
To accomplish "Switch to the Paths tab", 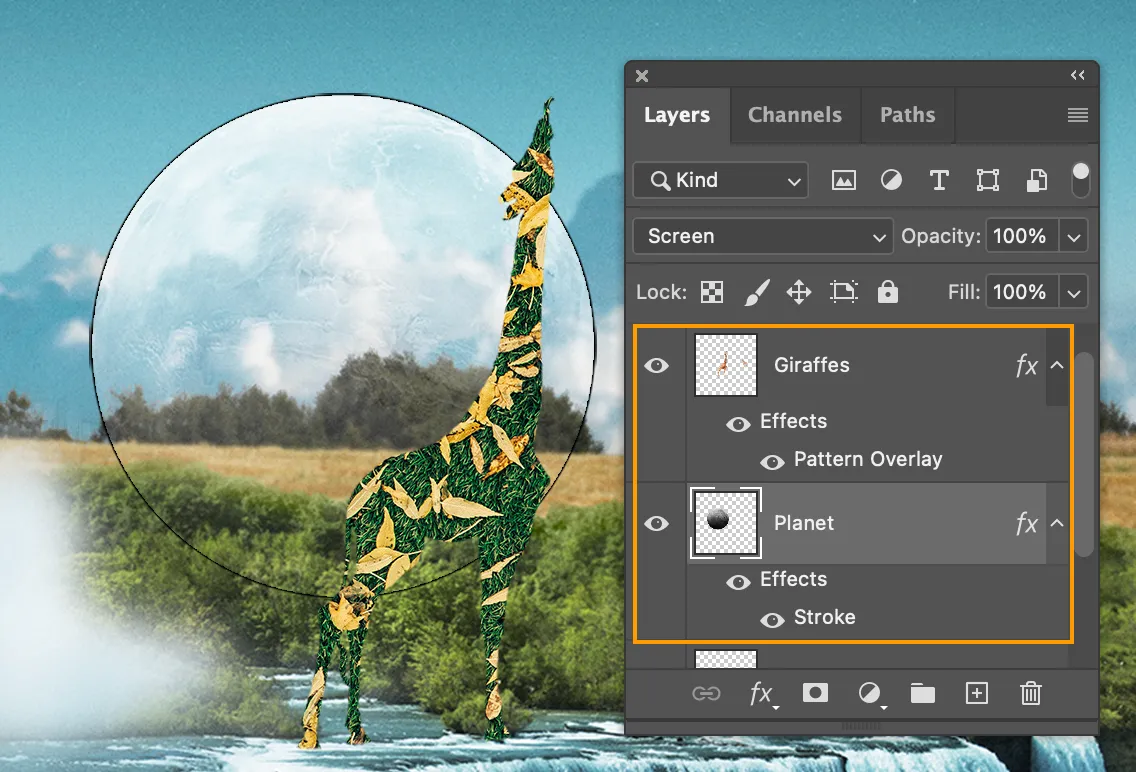I will 907,115.
